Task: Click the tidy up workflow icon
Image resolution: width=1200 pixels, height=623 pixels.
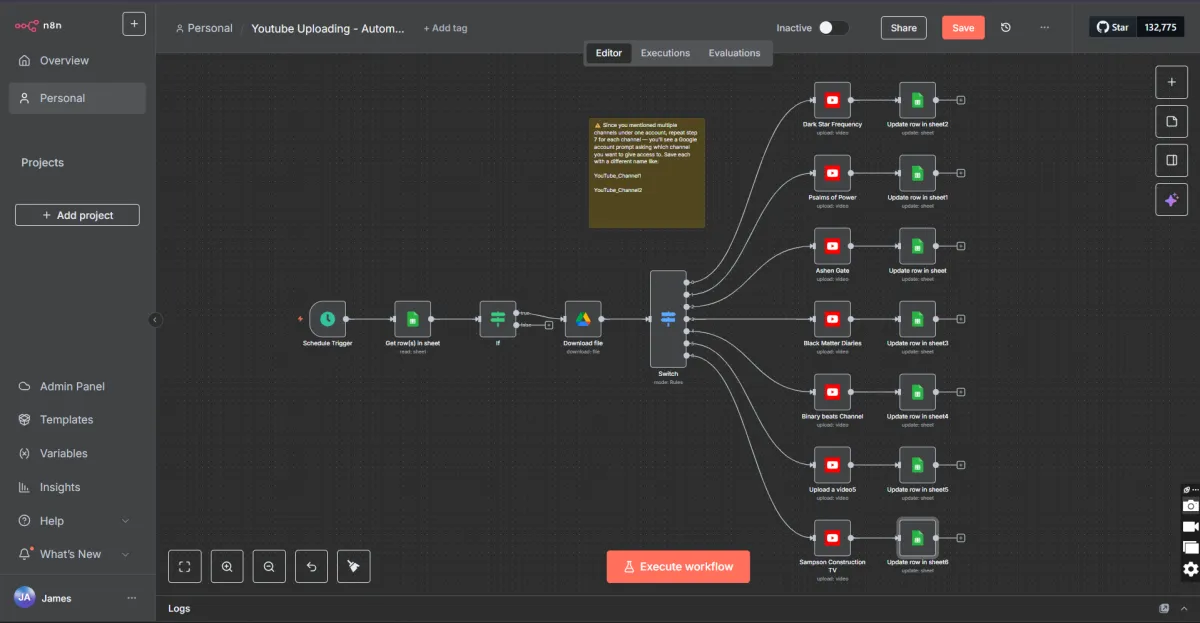Action: click(x=353, y=566)
